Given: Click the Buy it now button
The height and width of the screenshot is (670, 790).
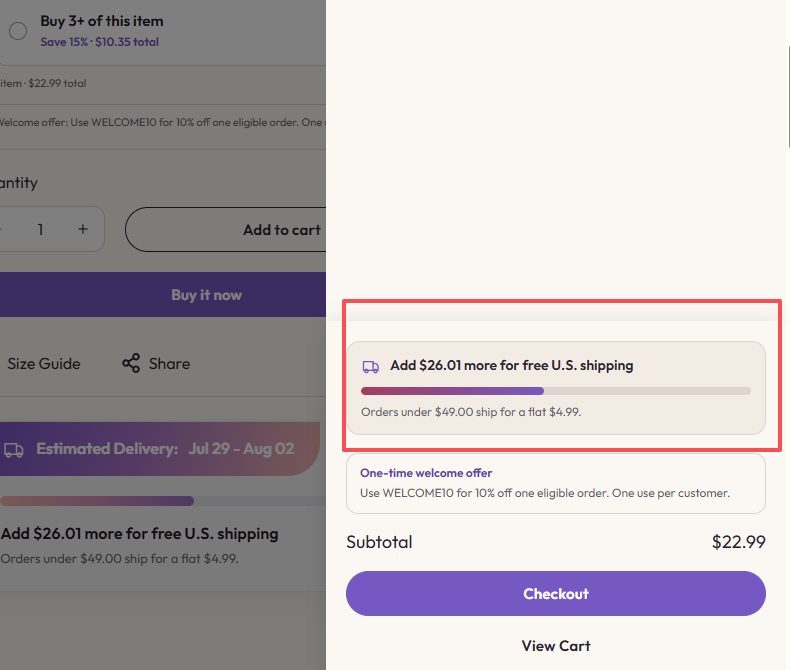Looking at the screenshot, I should coord(163,295).
